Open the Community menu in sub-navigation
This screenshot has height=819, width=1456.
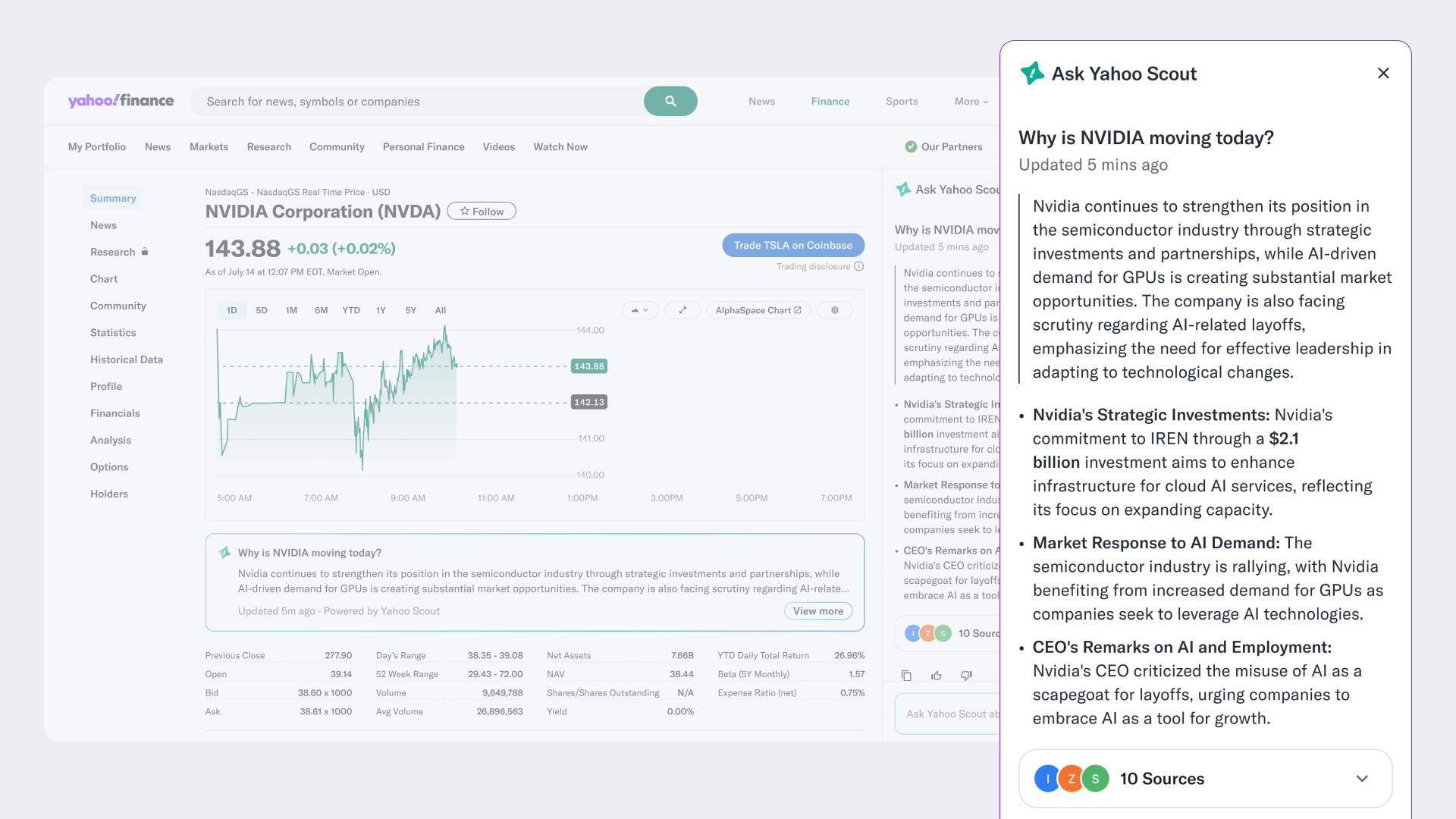[x=337, y=146]
